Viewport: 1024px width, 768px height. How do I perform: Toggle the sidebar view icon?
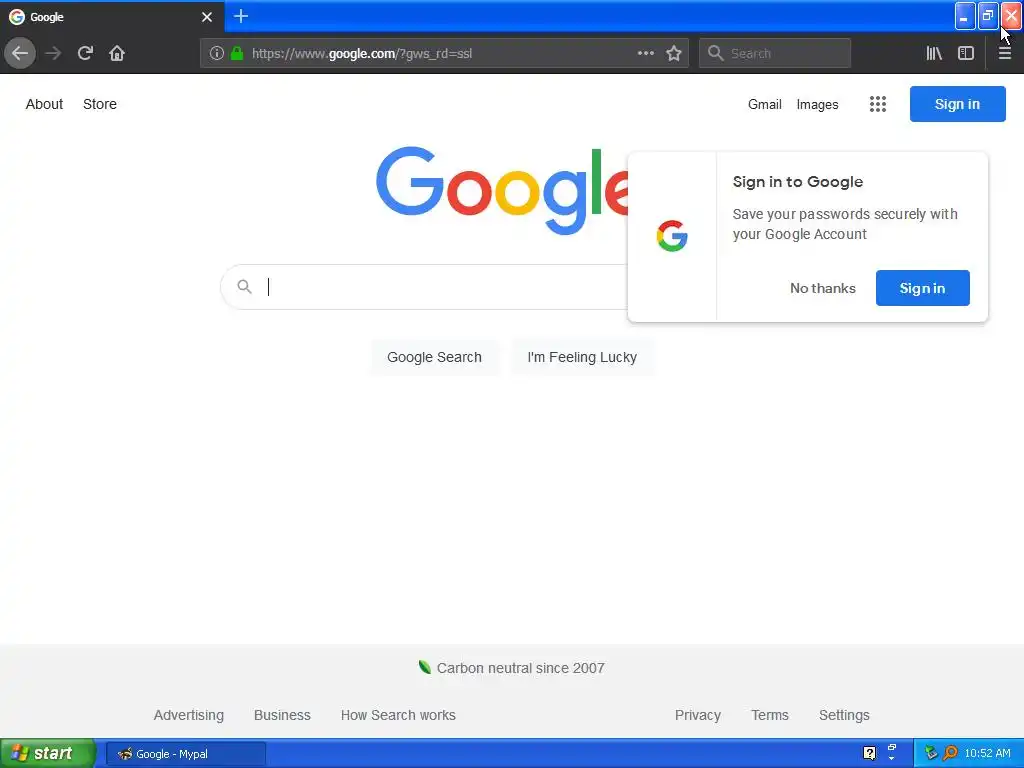click(966, 54)
